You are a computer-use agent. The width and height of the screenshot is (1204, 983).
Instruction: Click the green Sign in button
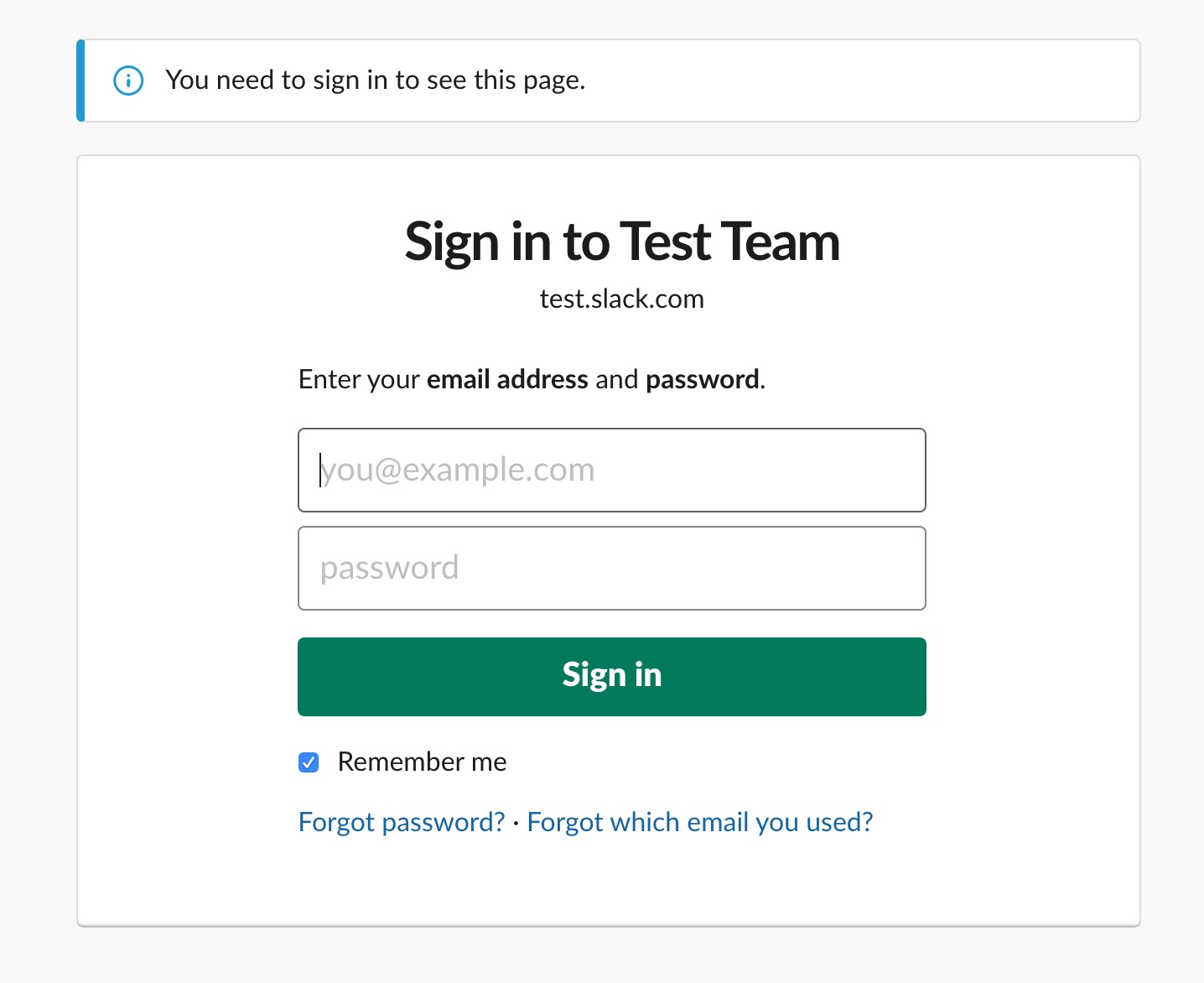(x=612, y=677)
